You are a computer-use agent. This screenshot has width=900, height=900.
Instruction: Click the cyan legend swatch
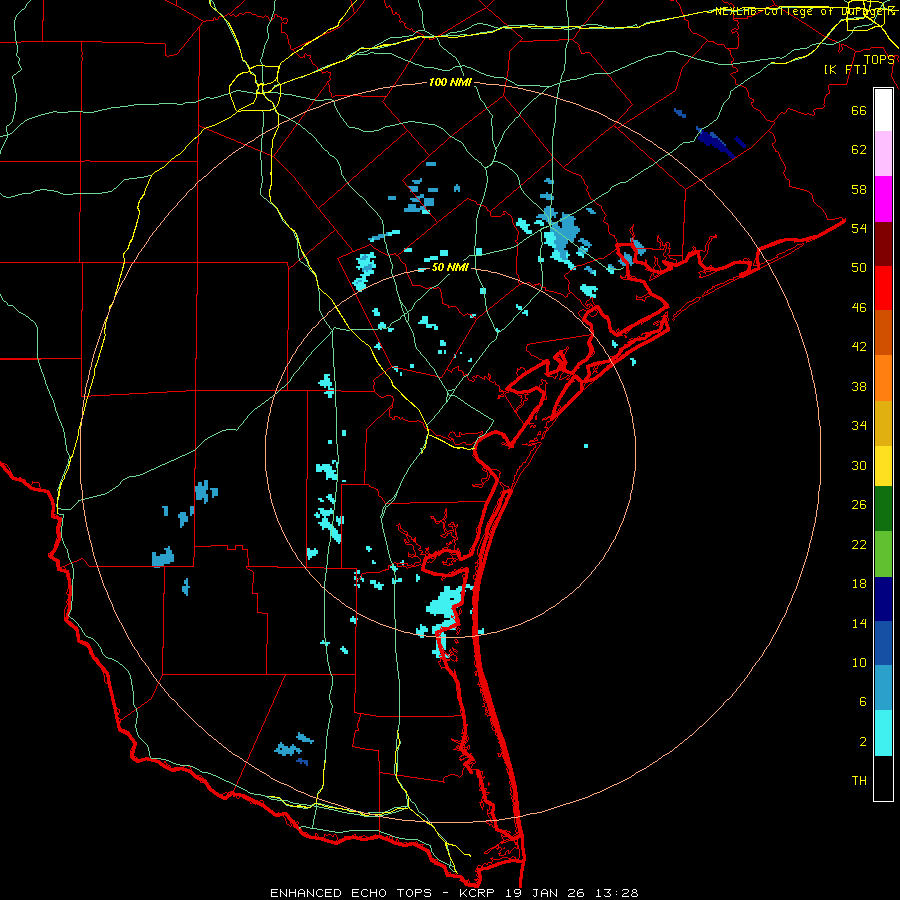click(883, 733)
